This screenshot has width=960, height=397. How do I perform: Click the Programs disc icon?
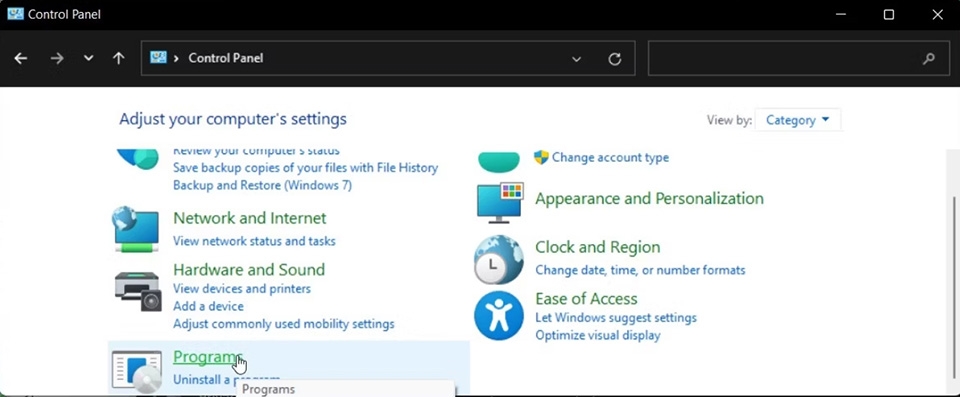[x=137, y=372]
